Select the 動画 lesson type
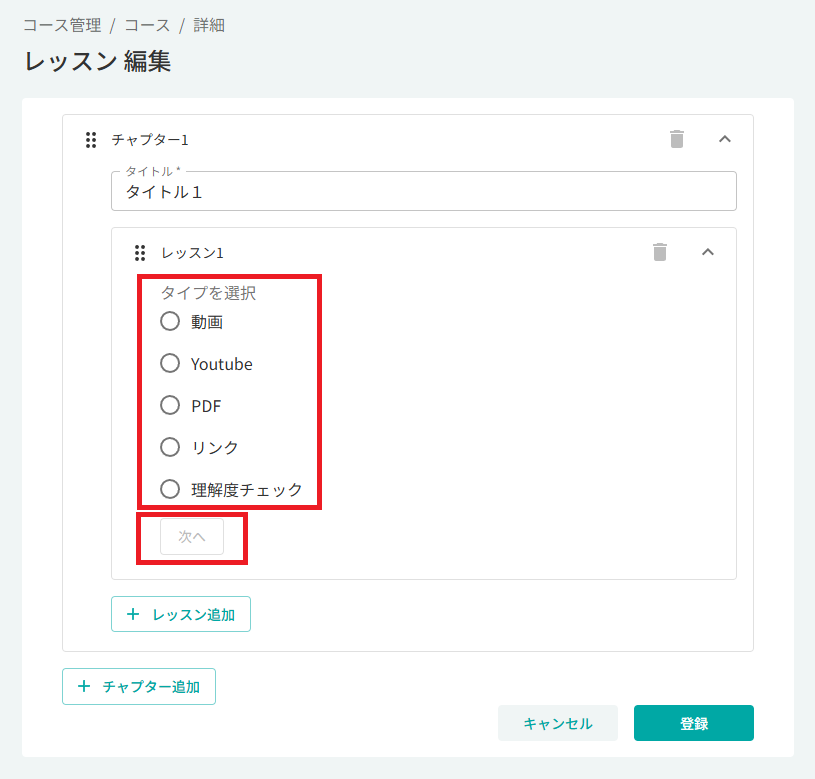This screenshot has height=779, width=815. click(x=170, y=322)
